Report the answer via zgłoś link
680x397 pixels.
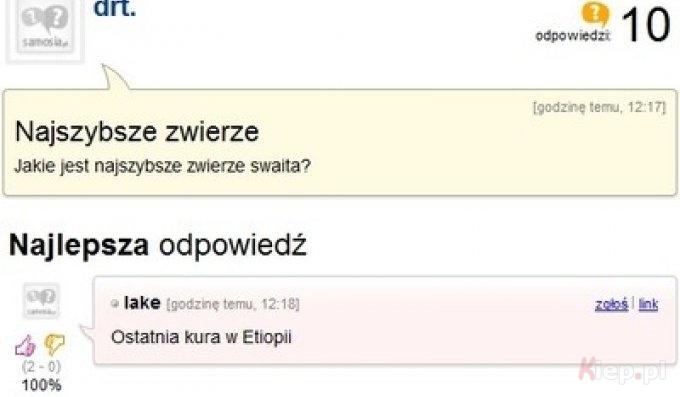(x=611, y=304)
